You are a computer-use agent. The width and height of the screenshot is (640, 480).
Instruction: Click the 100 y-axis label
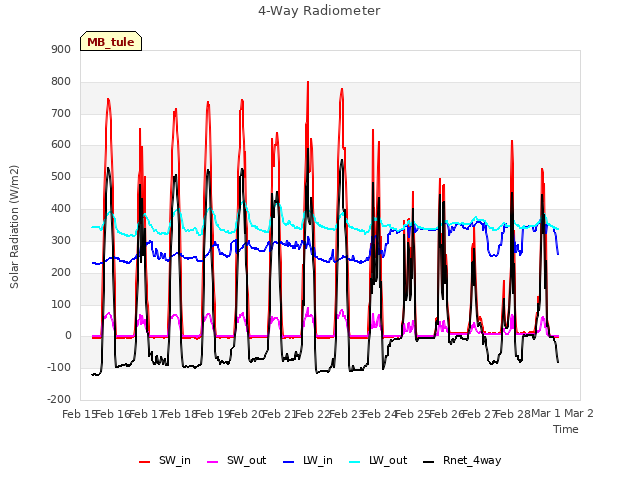tap(61, 304)
